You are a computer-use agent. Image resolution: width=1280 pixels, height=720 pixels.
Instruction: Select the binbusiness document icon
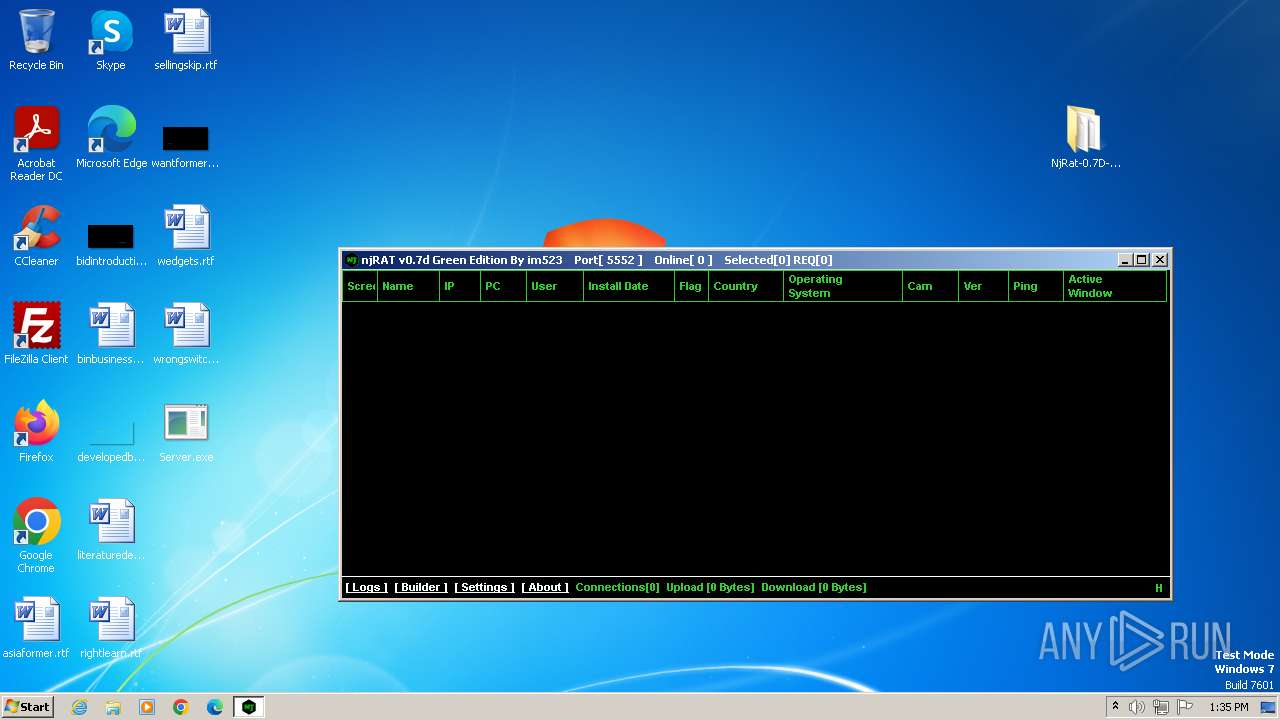click(111, 334)
